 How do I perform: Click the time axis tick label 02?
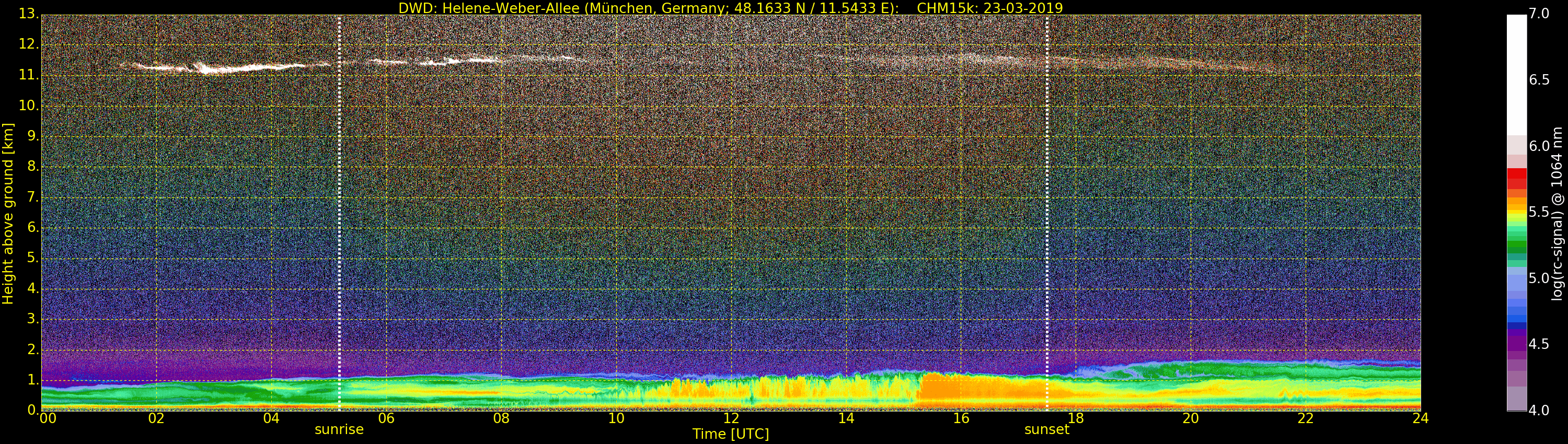pyautogui.click(x=156, y=418)
